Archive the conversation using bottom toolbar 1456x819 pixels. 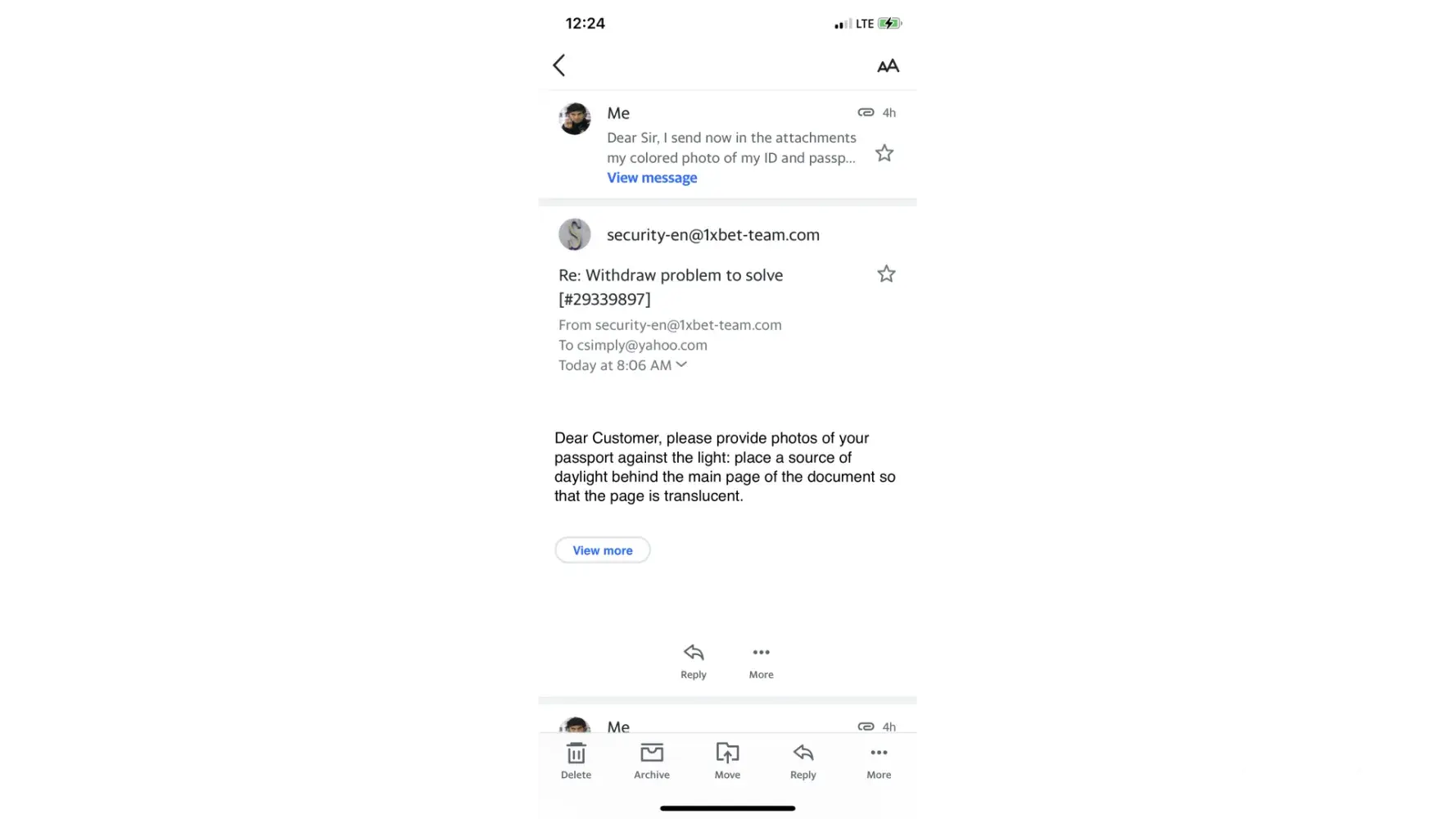[652, 761]
